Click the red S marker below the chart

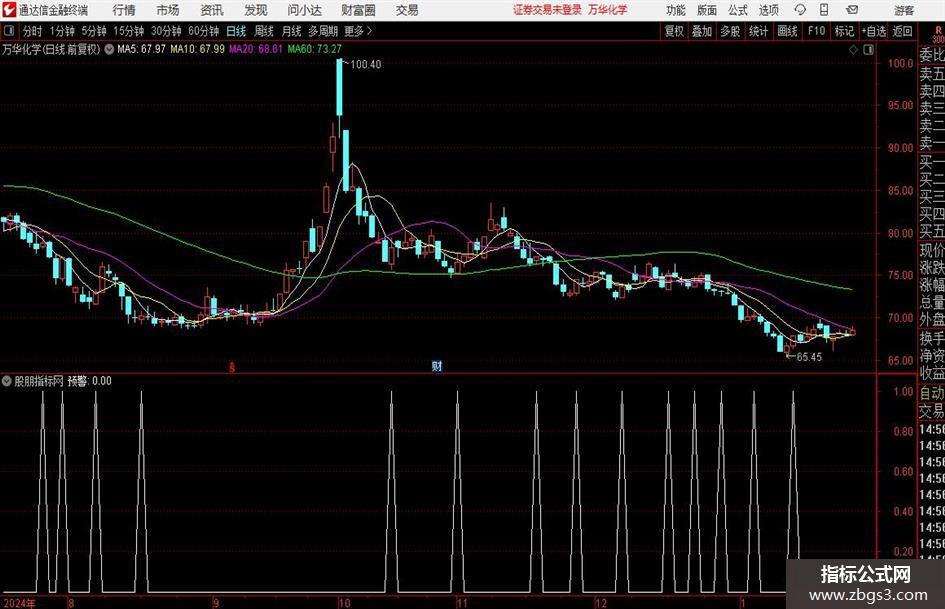pyautogui.click(x=232, y=367)
